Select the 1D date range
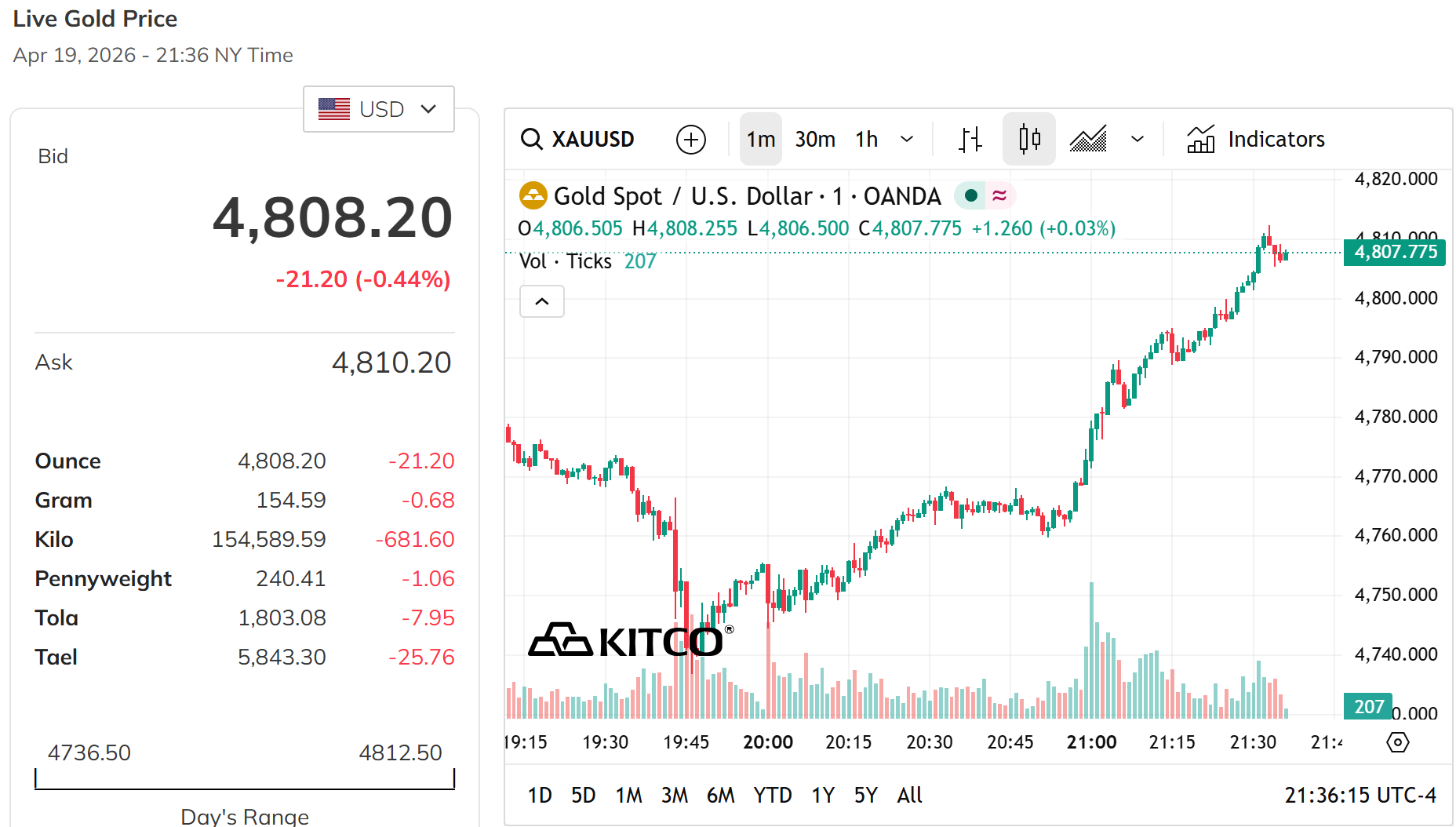 [x=539, y=796]
